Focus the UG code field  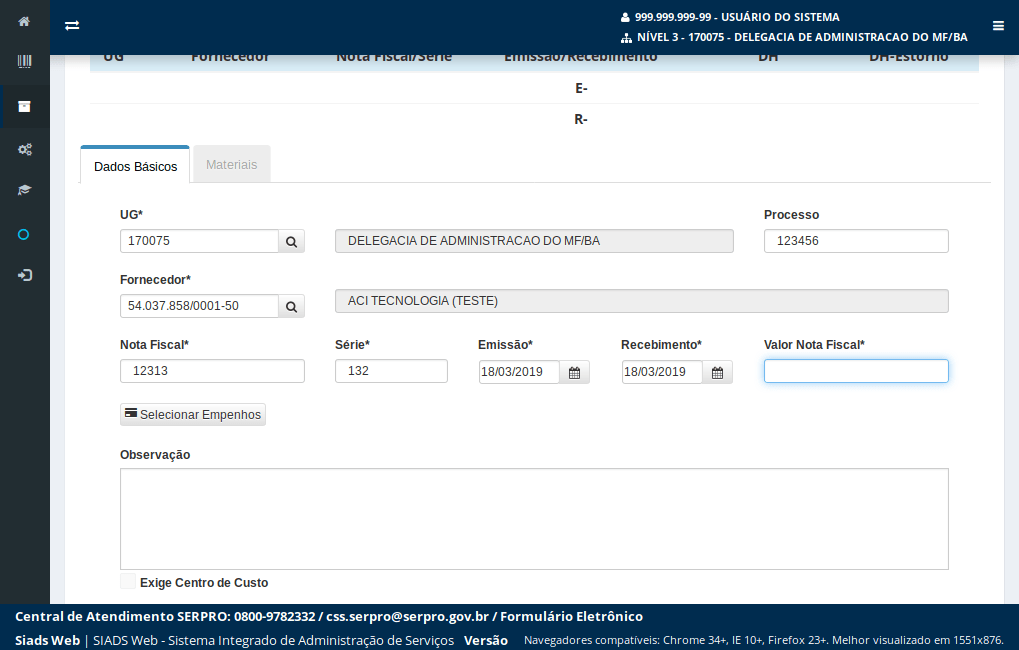(x=200, y=241)
